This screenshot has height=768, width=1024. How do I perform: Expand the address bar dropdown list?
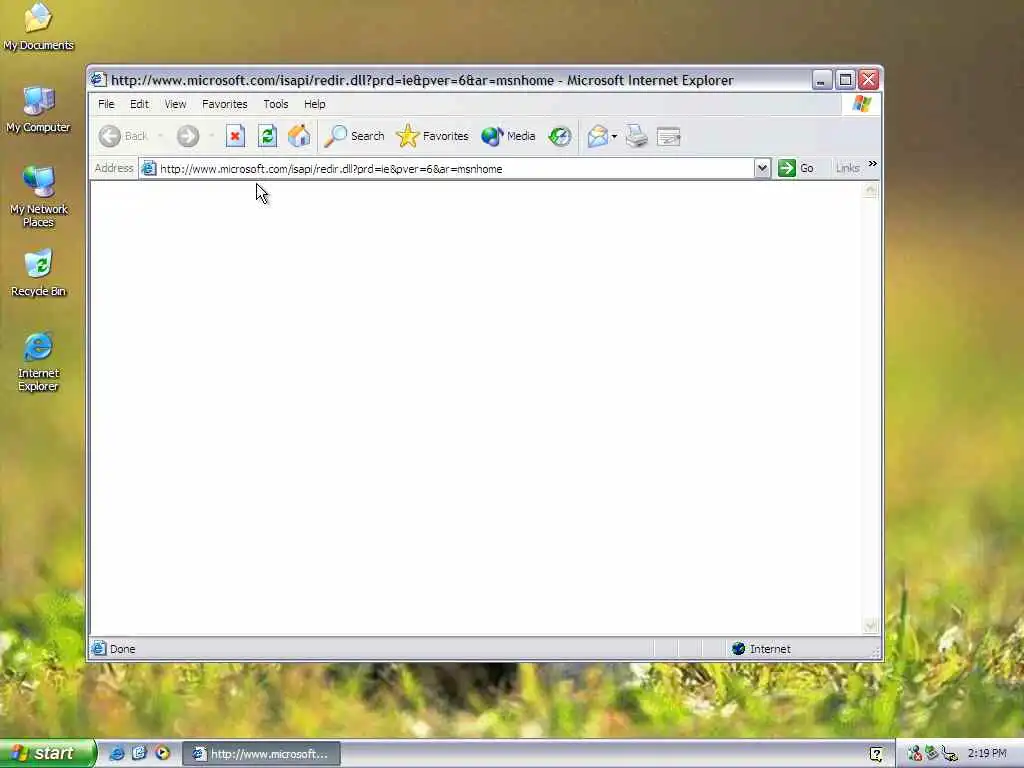pos(761,168)
